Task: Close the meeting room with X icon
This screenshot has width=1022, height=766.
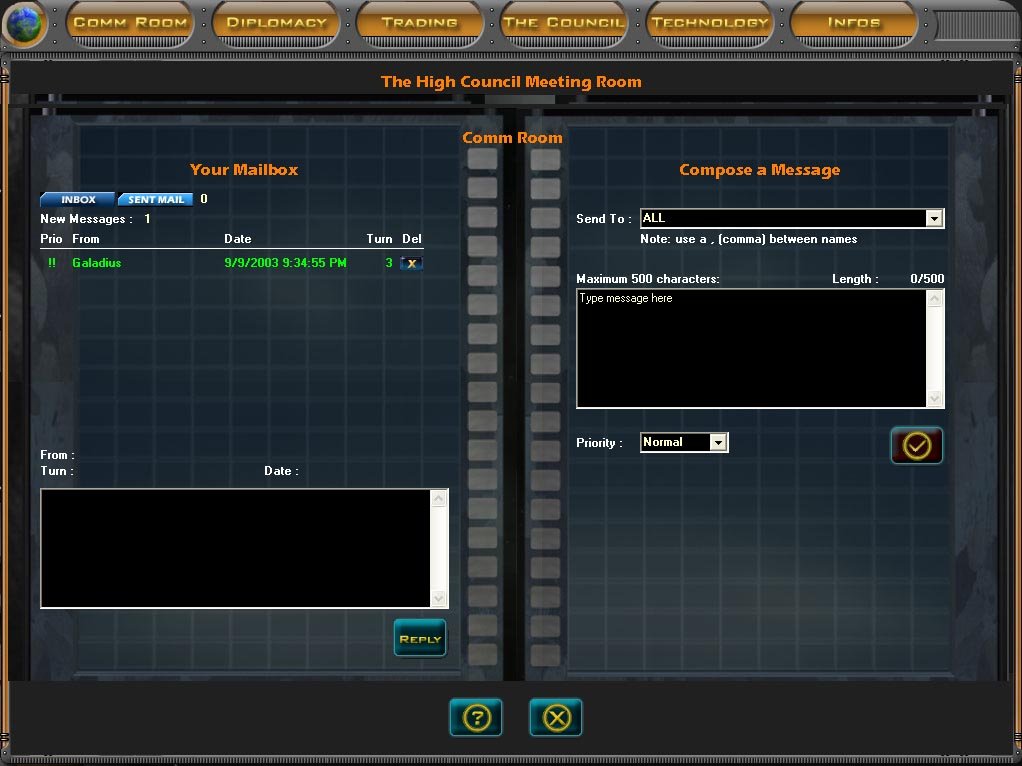Action: point(556,718)
